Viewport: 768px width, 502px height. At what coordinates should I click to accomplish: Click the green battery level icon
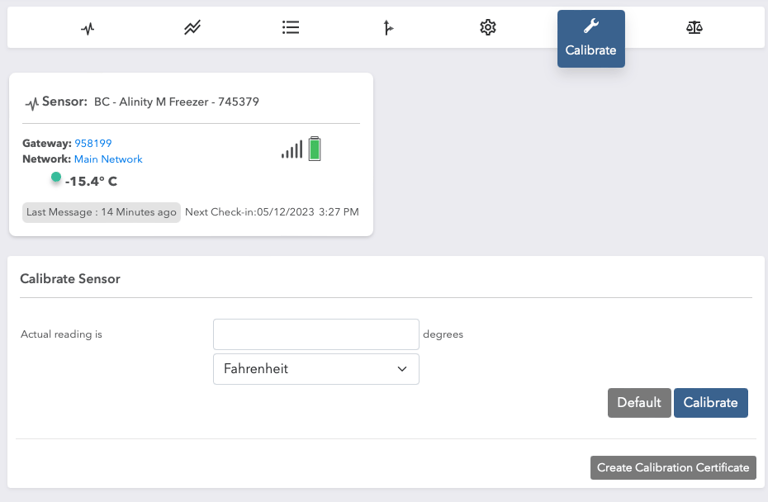point(315,148)
